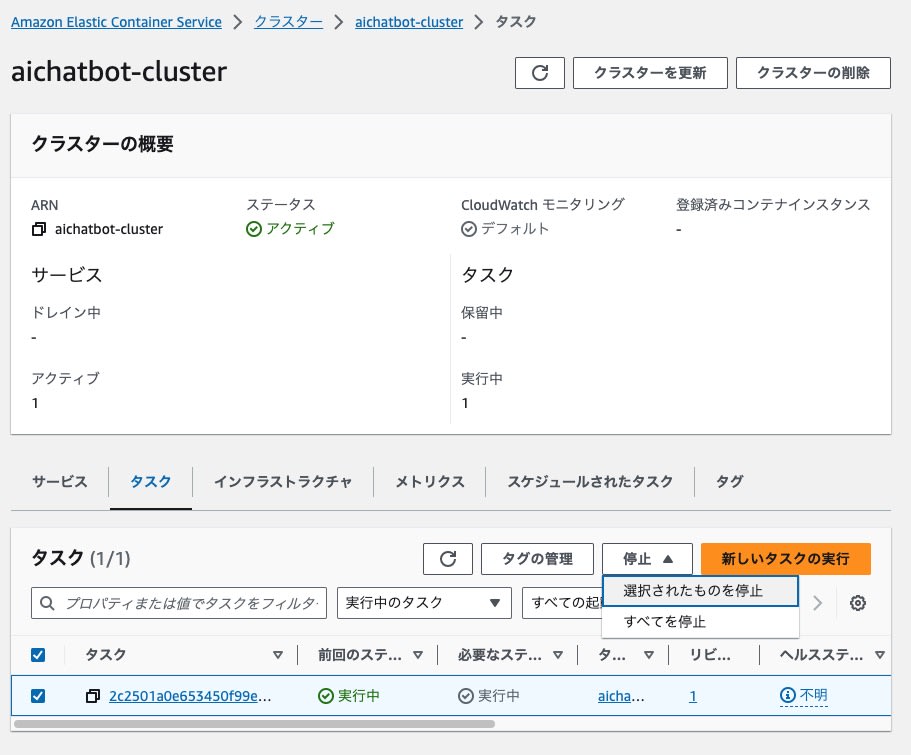Copy the task ID icon beside 2c2501a0e653450f99e
This screenshot has width=911, height=755.
coord(92,696)
